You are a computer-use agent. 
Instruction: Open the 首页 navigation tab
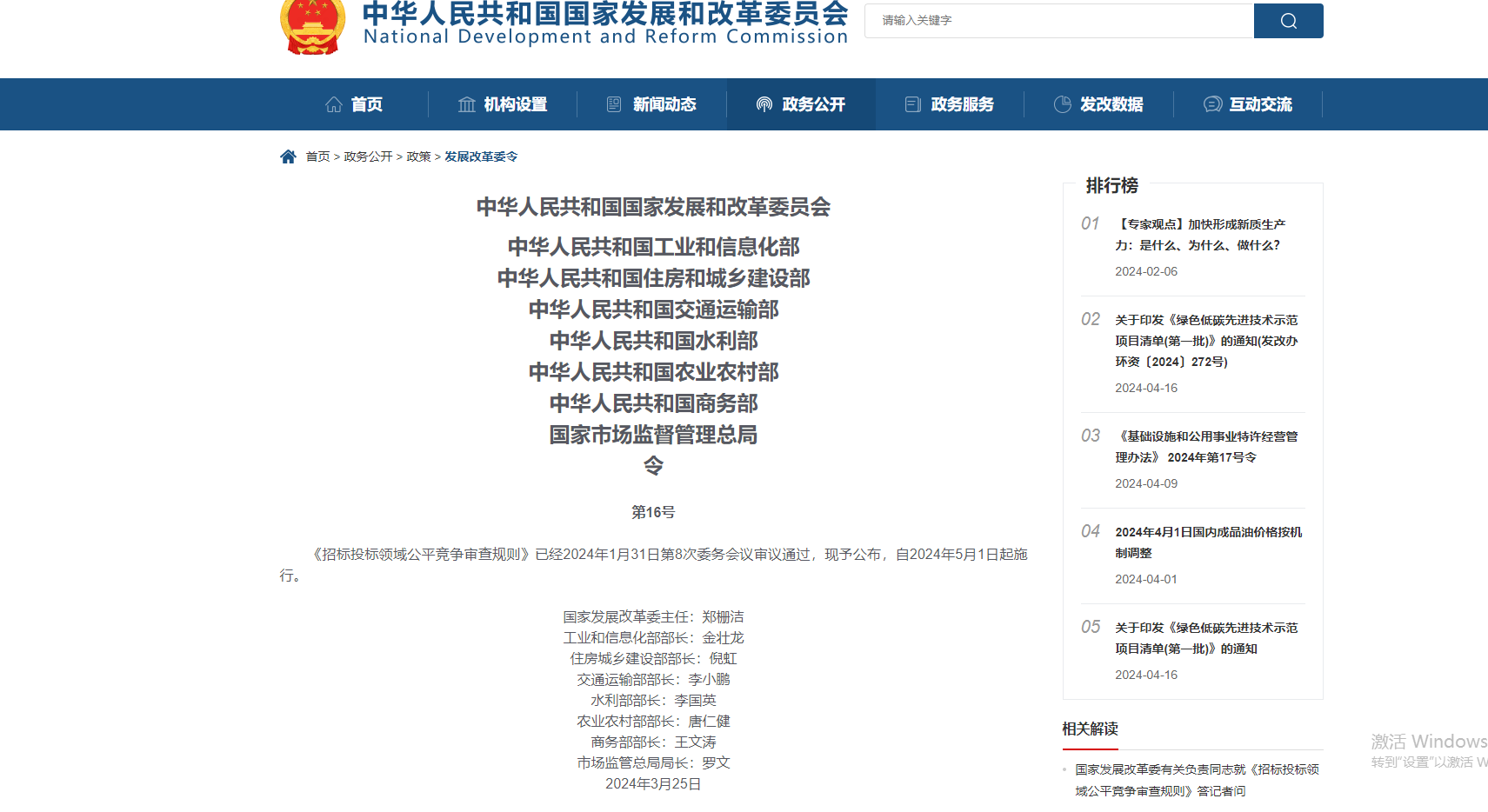[354, 104]
